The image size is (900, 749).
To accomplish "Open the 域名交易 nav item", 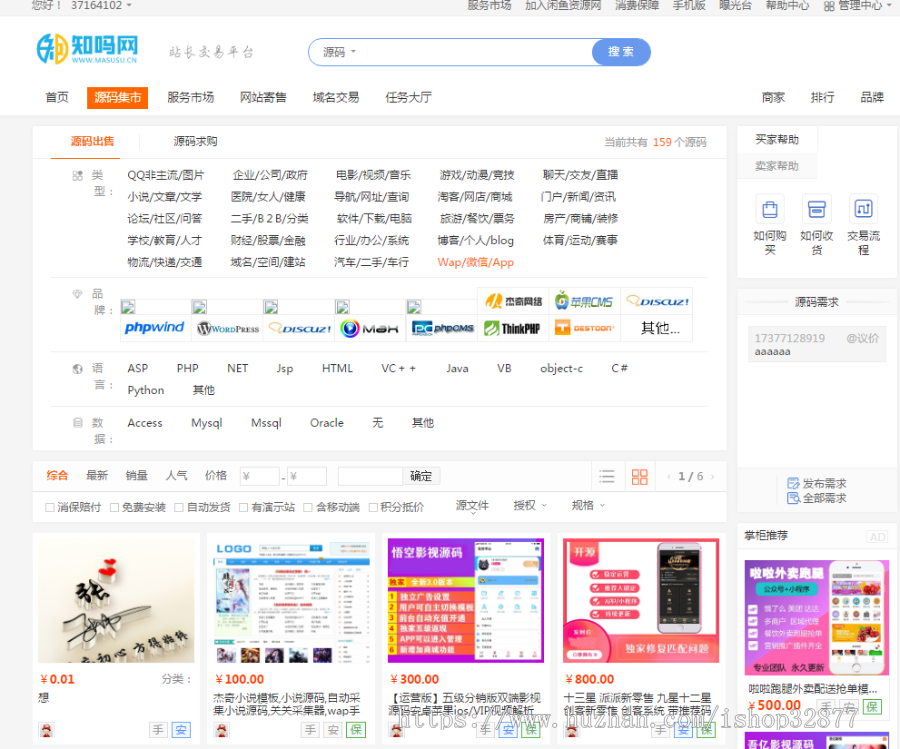I will tap(336, 98).
